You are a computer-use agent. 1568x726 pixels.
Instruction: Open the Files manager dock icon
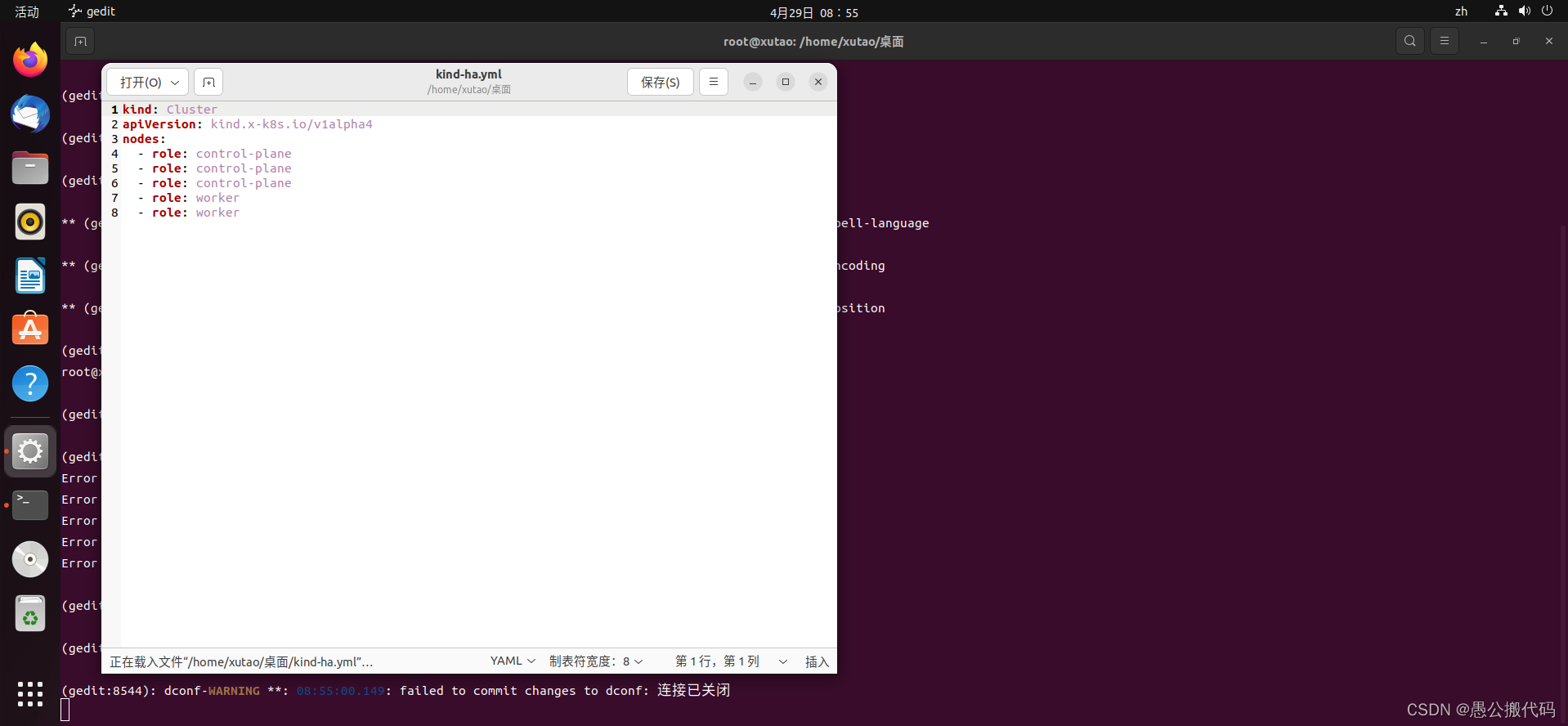(30, 168)
